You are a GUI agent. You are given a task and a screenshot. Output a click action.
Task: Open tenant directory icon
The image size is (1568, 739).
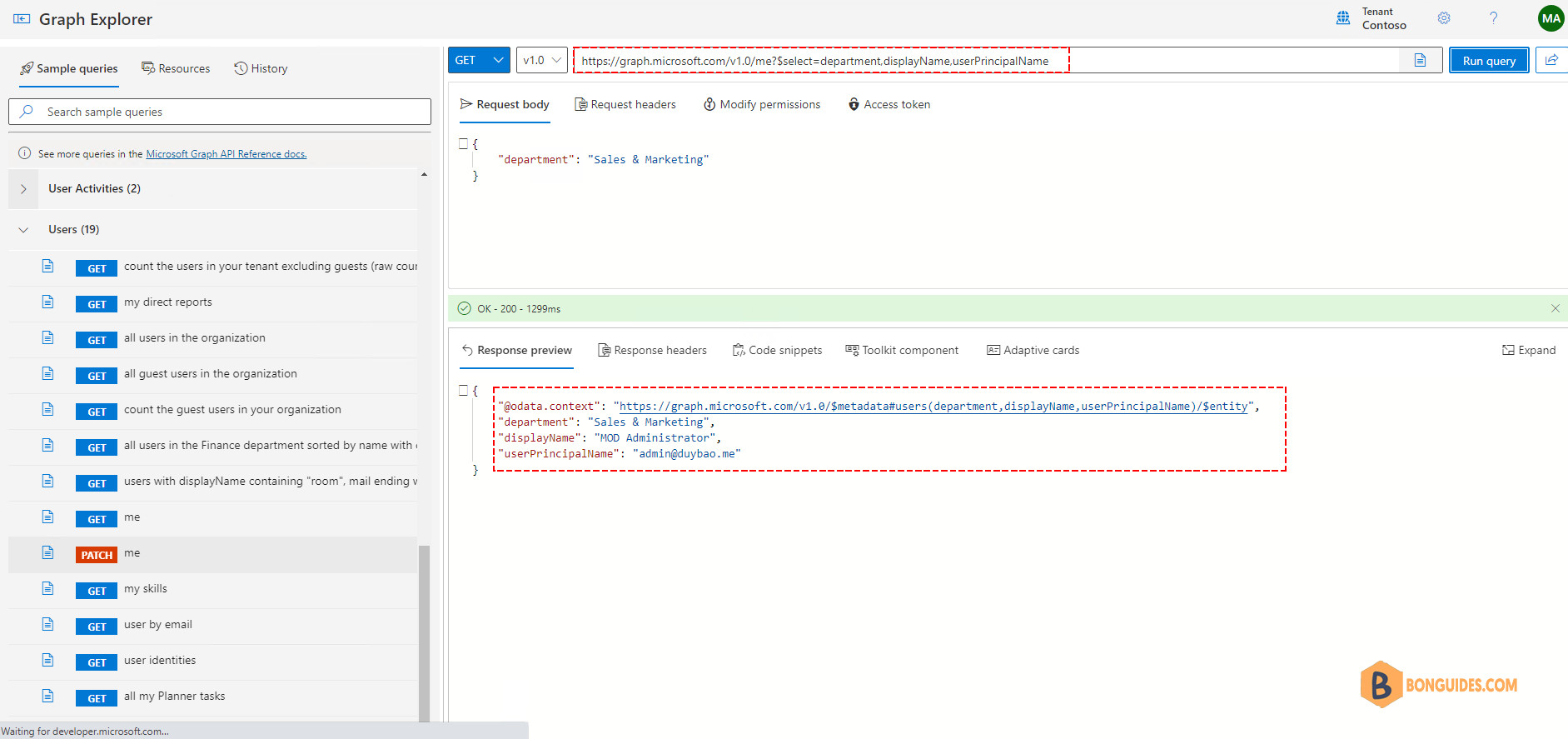pyautogui.click(x=1343, y=18)
